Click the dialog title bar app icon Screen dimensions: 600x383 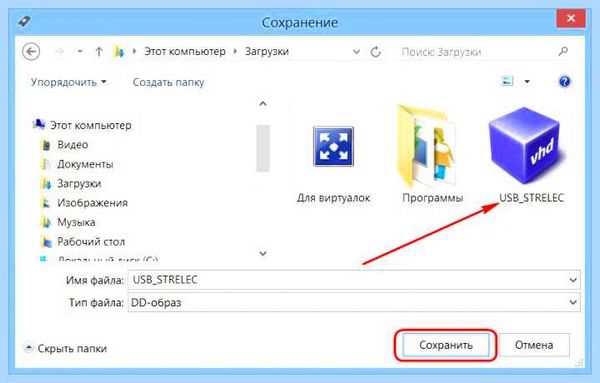[24, 21]
